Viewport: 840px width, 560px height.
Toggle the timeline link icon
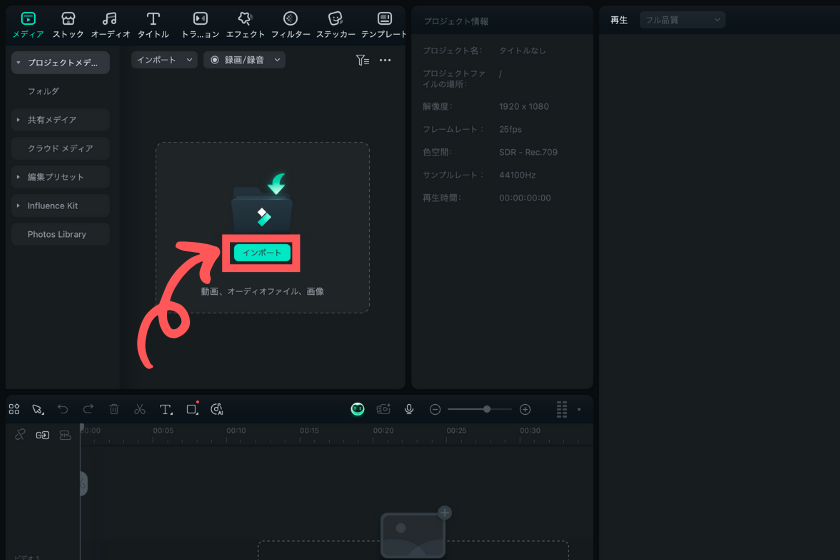tap(20, 435)
